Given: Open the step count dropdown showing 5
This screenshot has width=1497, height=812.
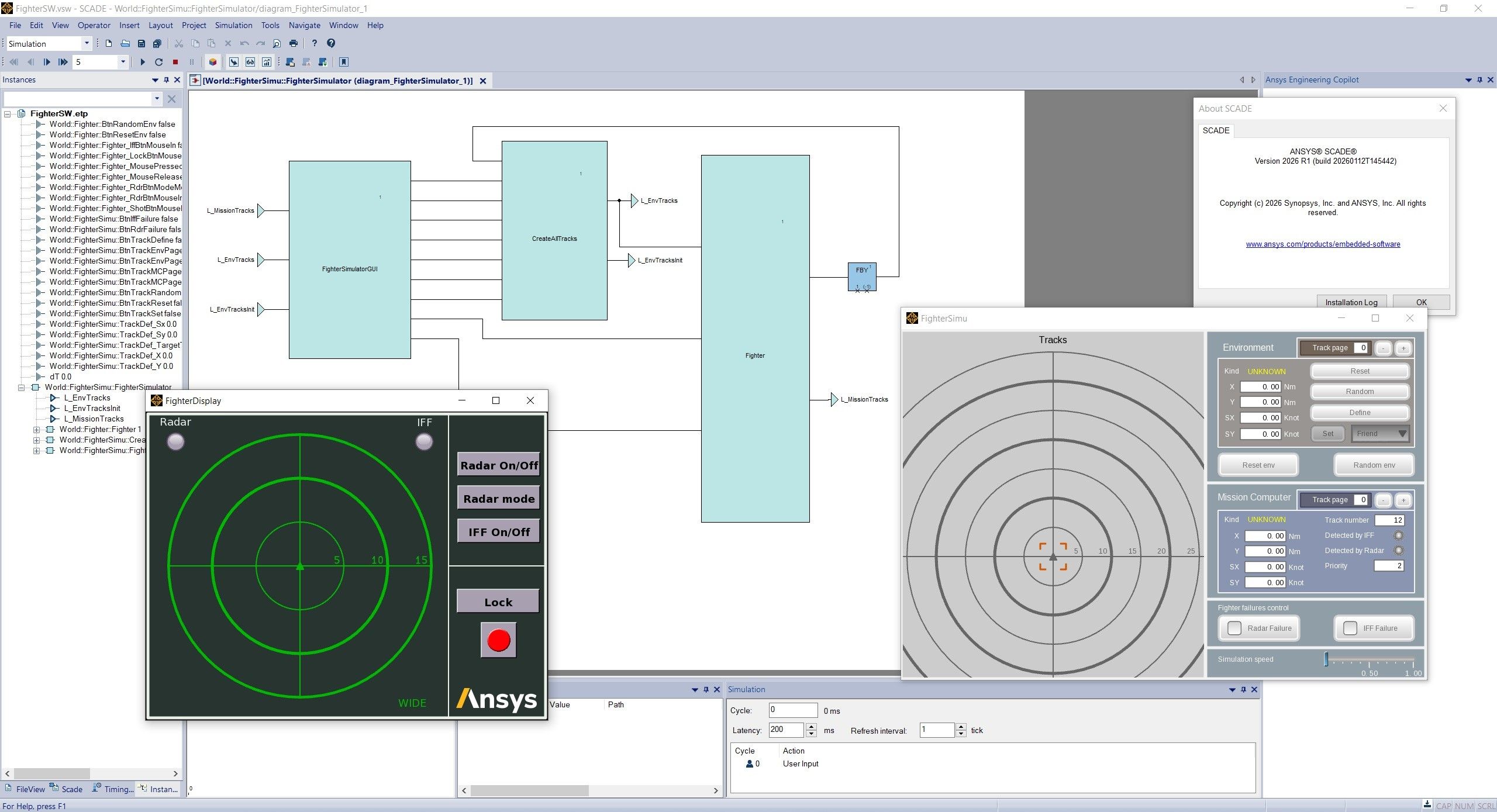Looking at the screenshot, I should (x=123, y=62).
